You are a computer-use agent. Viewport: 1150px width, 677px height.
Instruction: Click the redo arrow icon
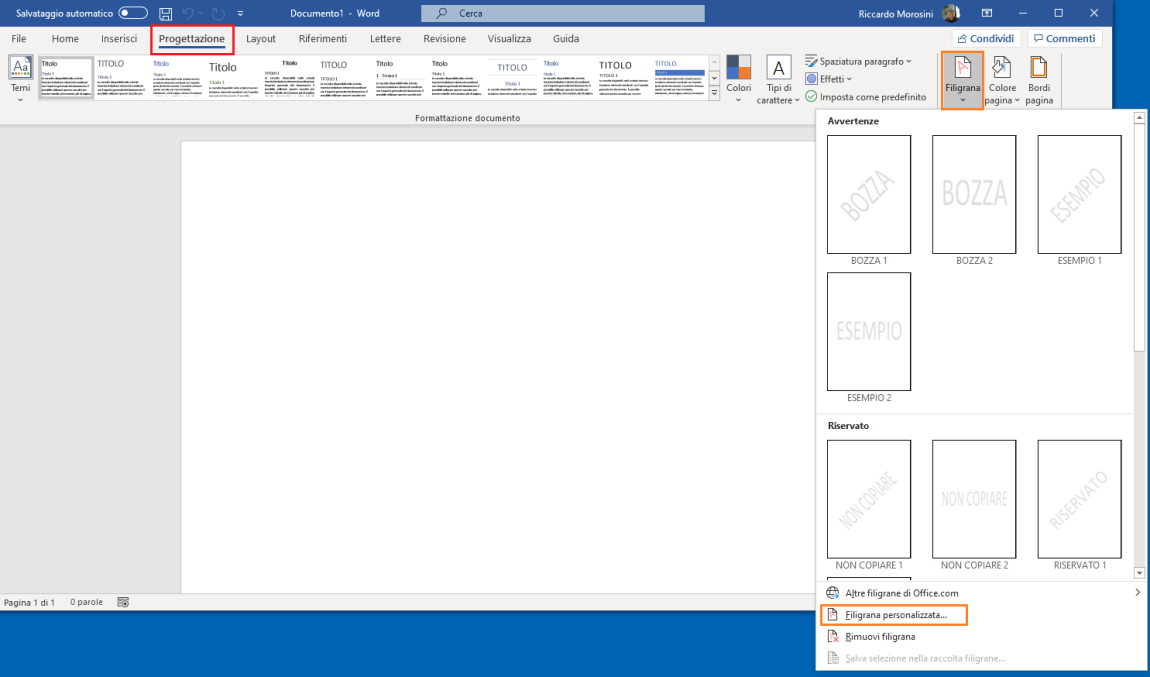point(218,13)
